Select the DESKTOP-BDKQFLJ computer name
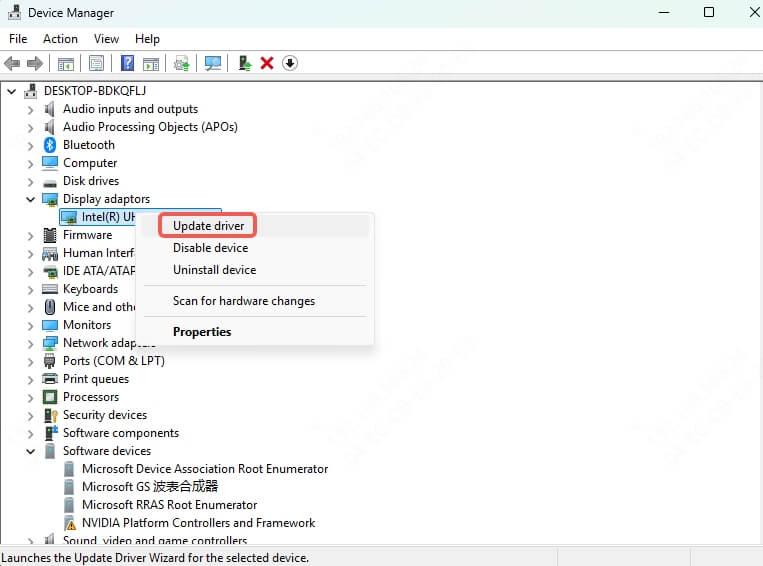Image resolution: width=763 pixels, height=566 pixels. [95, 91]
